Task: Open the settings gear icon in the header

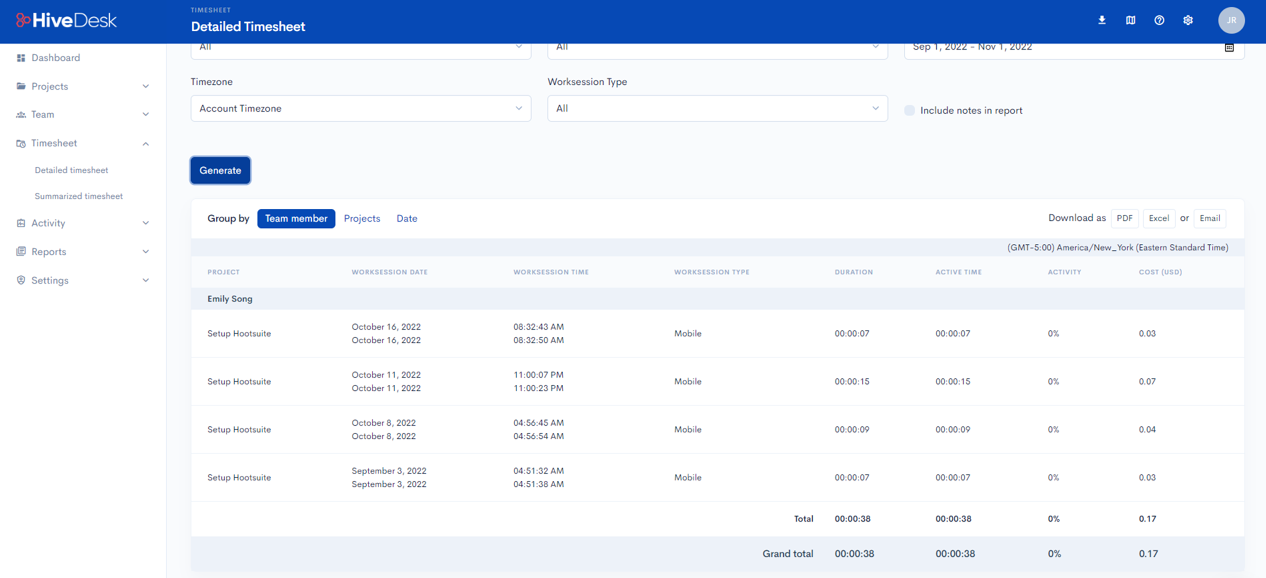Action: click(1188, 19)
